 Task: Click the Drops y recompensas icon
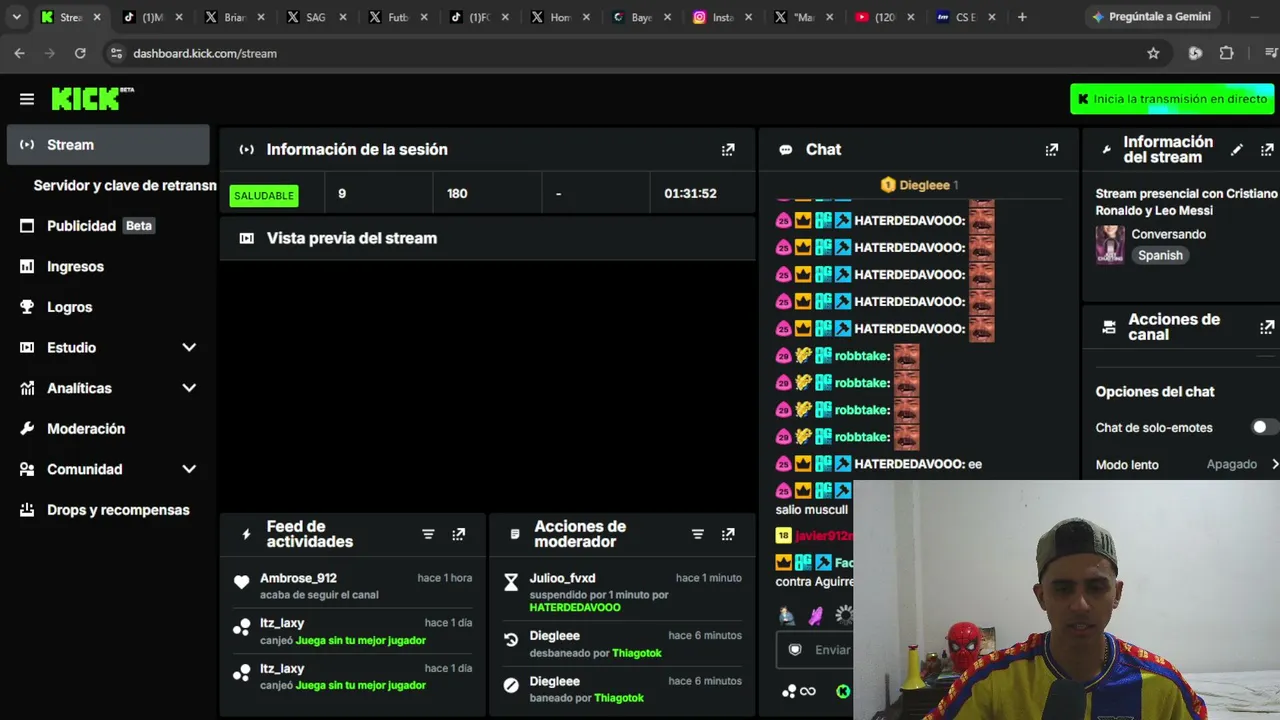pos(27,510)
